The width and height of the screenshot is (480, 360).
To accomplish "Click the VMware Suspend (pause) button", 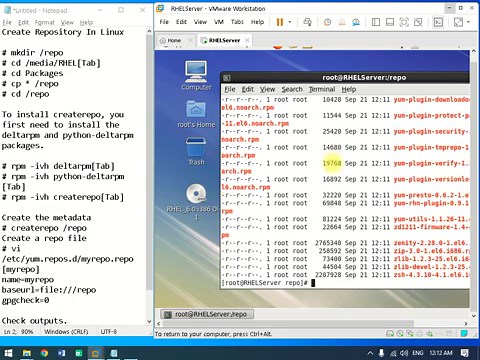I will [279, 22].
